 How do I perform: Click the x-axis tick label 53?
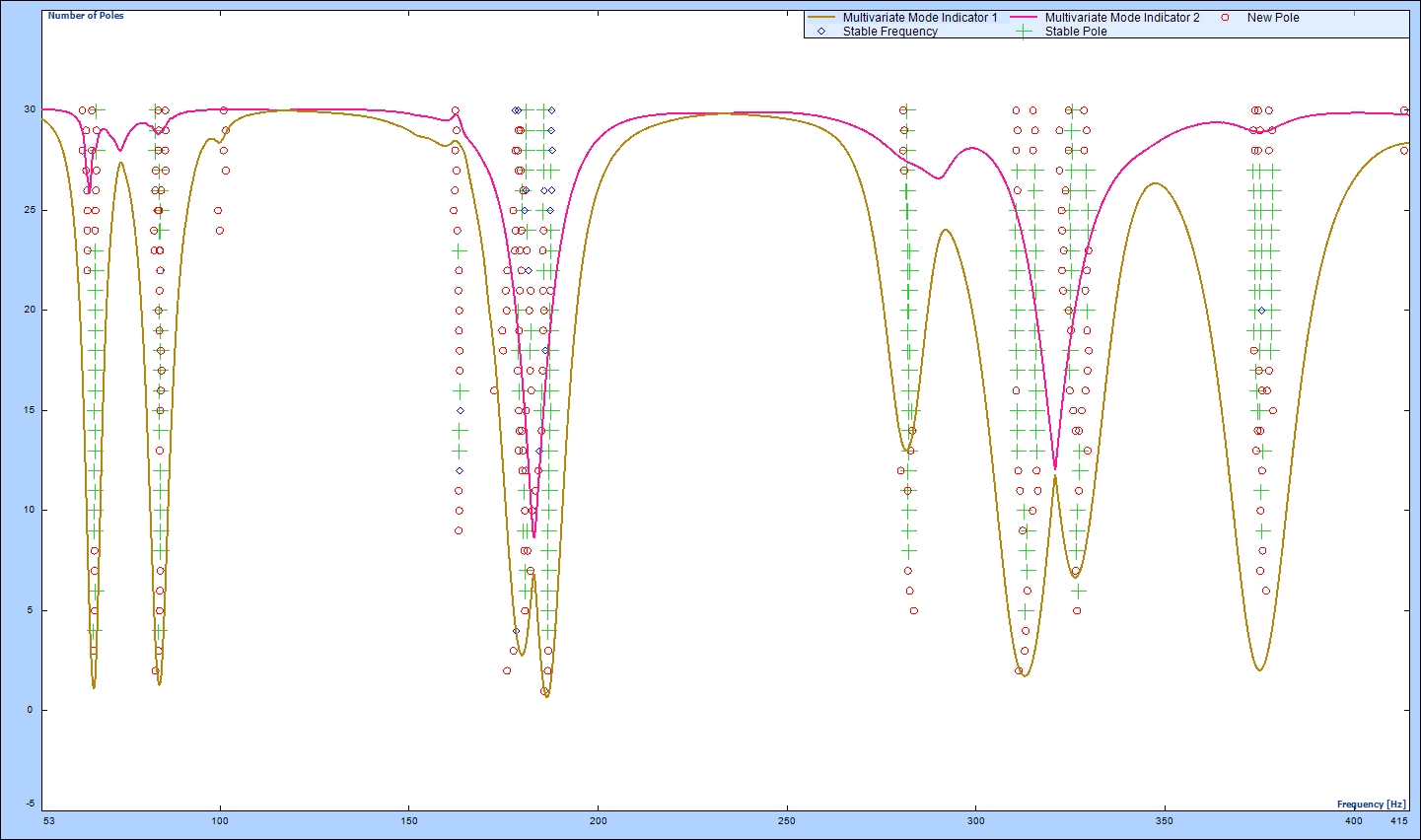[x=49, y=820]
